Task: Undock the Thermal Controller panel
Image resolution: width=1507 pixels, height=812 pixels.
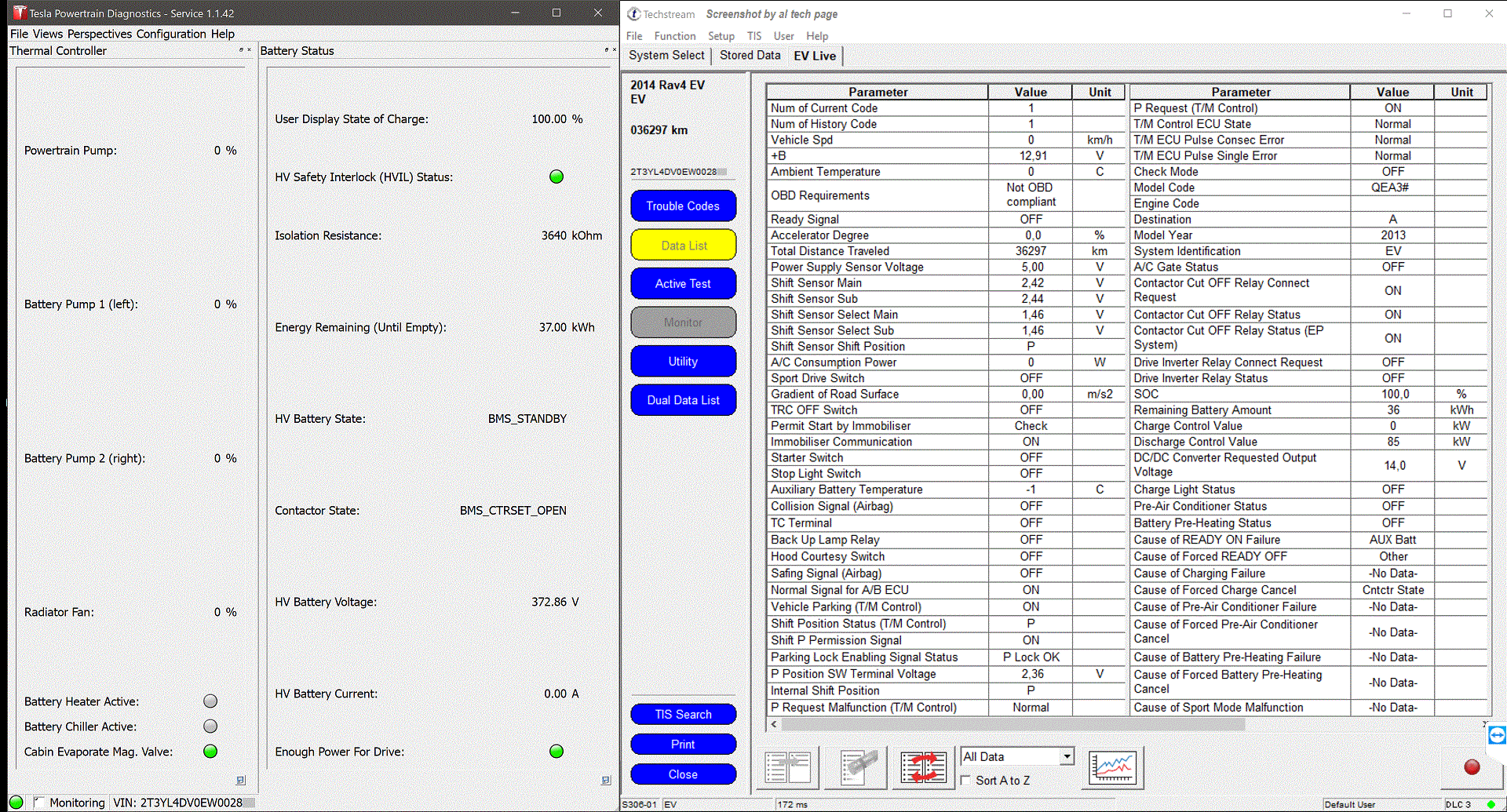Action: (x=241, y=50)
